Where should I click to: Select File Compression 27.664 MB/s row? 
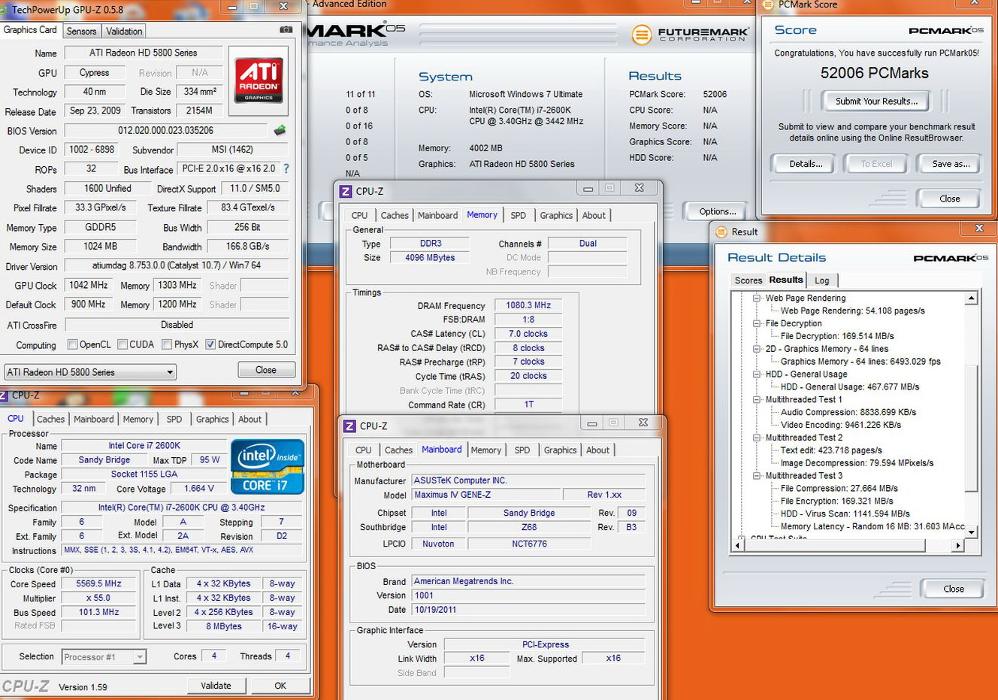[839, 489]
